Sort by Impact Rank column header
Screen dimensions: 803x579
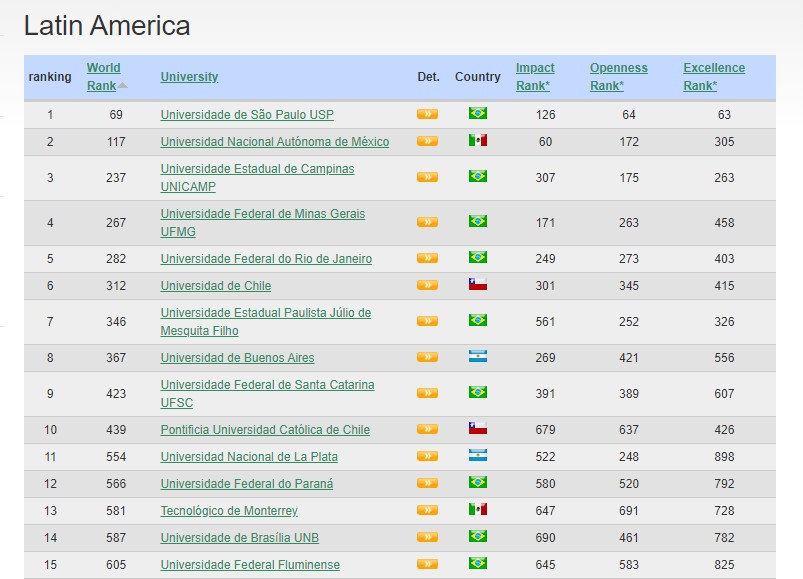tap(534, 77)
